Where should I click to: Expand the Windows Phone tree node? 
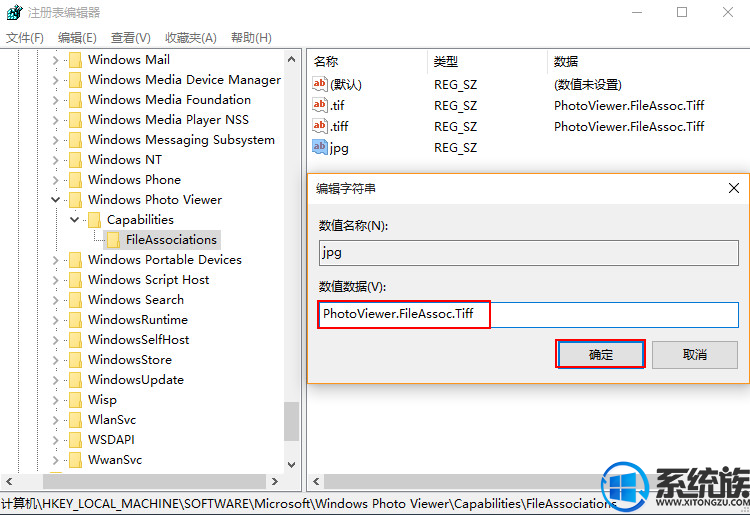point(55,180)
